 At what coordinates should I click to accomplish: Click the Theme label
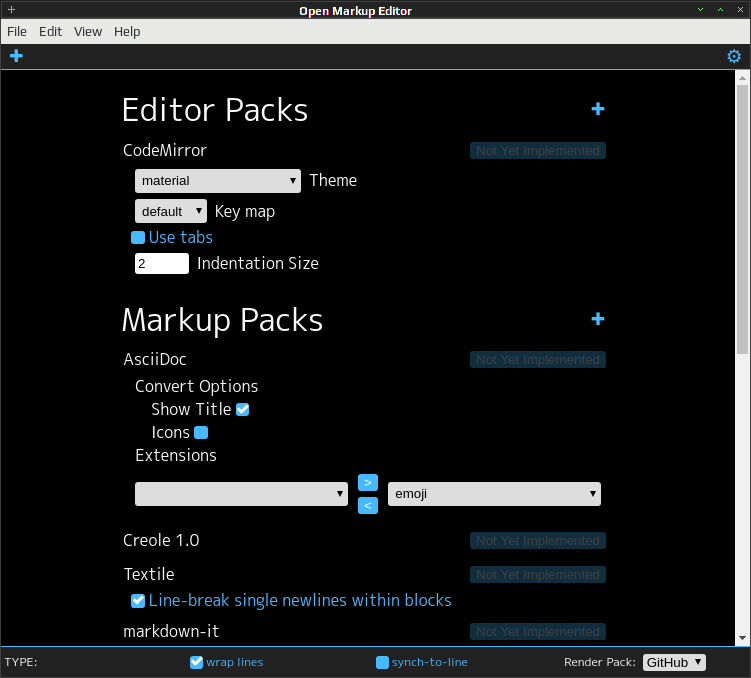coord(333,181)
